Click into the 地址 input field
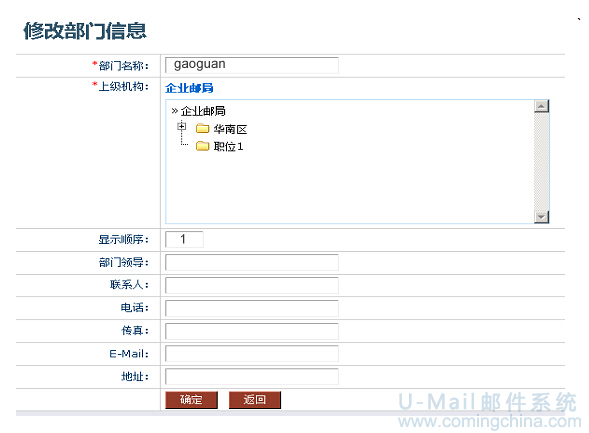Image resolution: width=589 pixels, height=433 pixels. 252,377
